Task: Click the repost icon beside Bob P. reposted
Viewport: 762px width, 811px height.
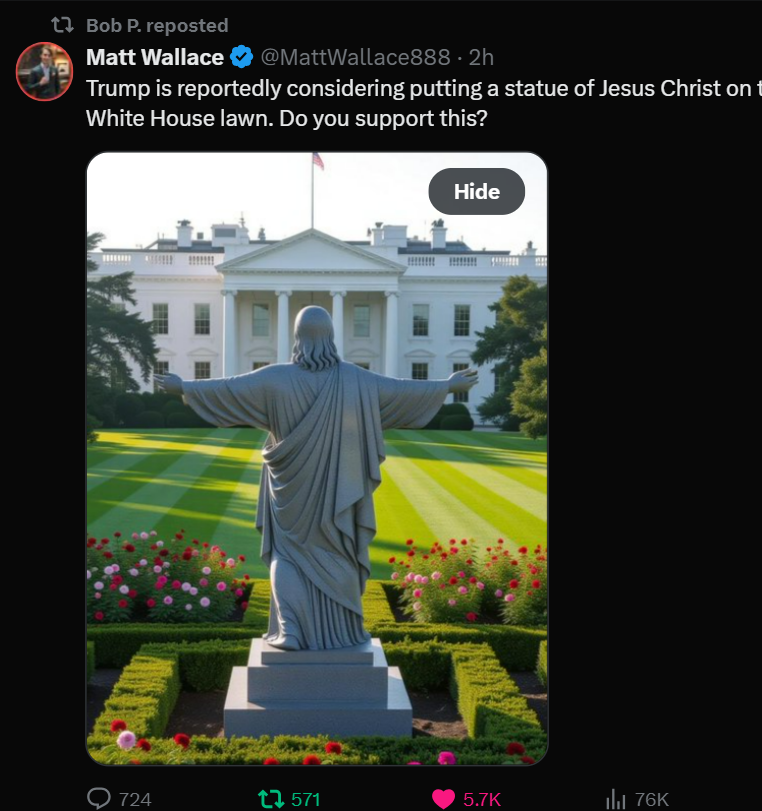Action: (63, 25)
